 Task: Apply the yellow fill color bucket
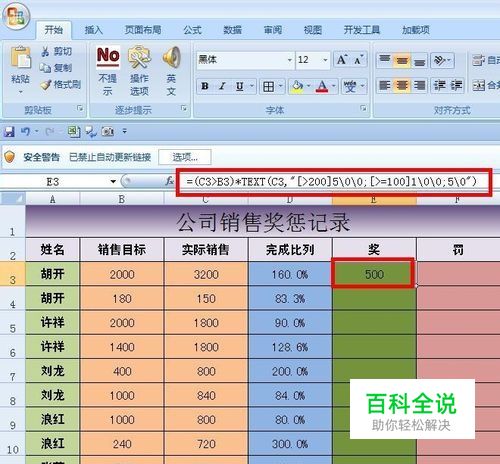tap(297, 86)
